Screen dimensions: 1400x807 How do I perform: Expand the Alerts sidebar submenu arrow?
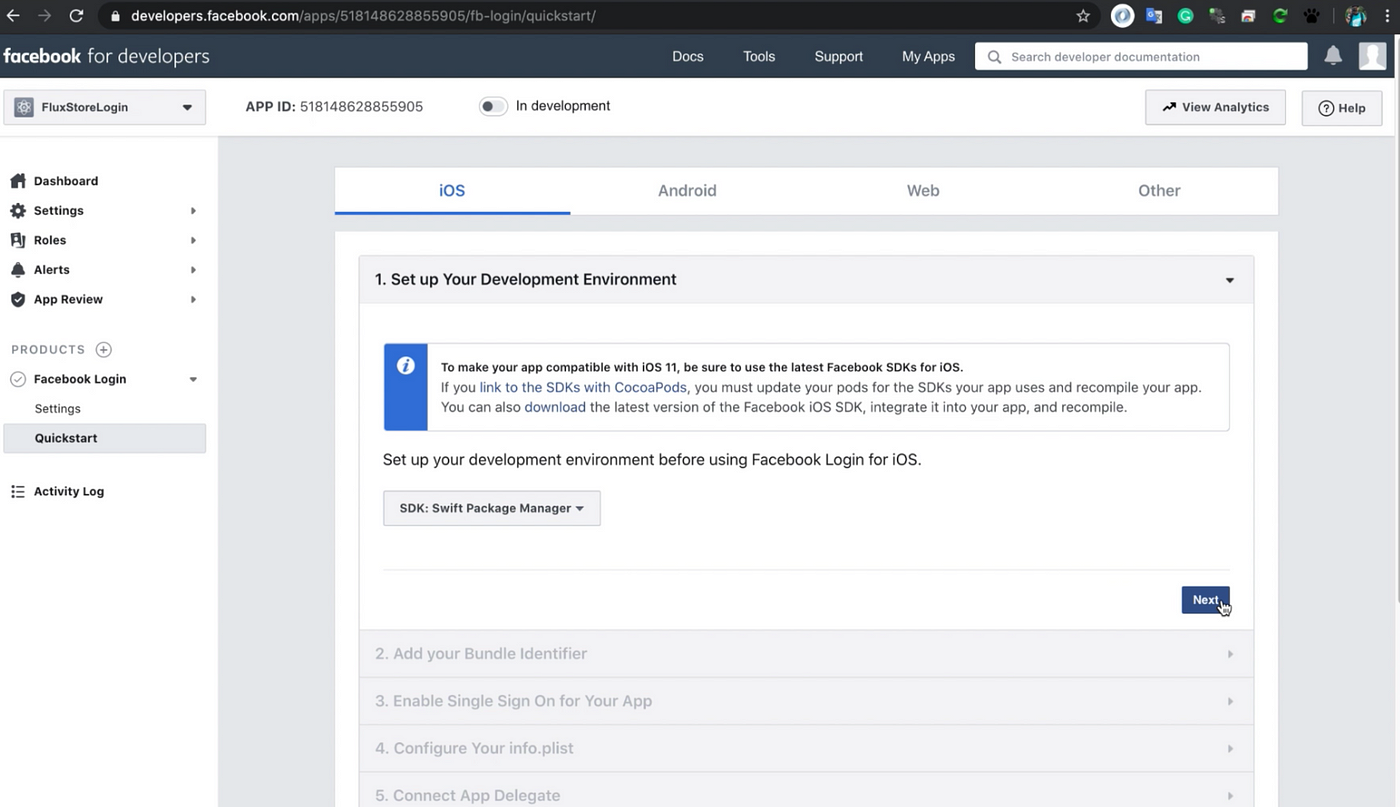tap(193, 270)
